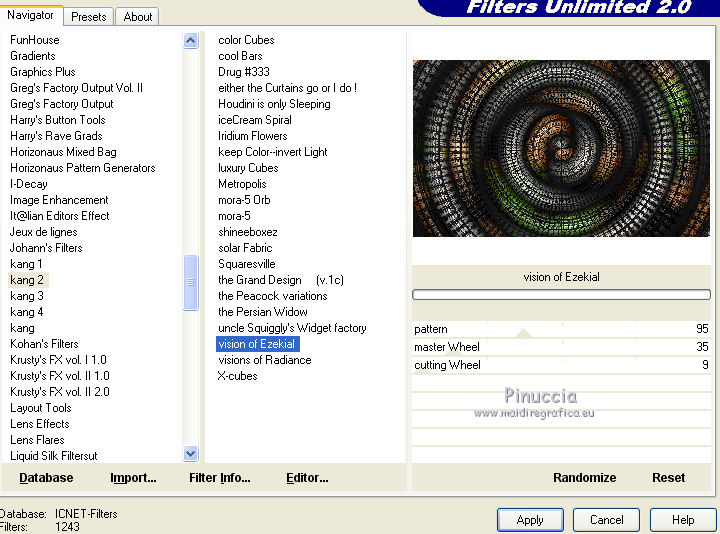Select the kang 1 category
The height and width of the screenshot is (534, 720).
tap(26, 264)
